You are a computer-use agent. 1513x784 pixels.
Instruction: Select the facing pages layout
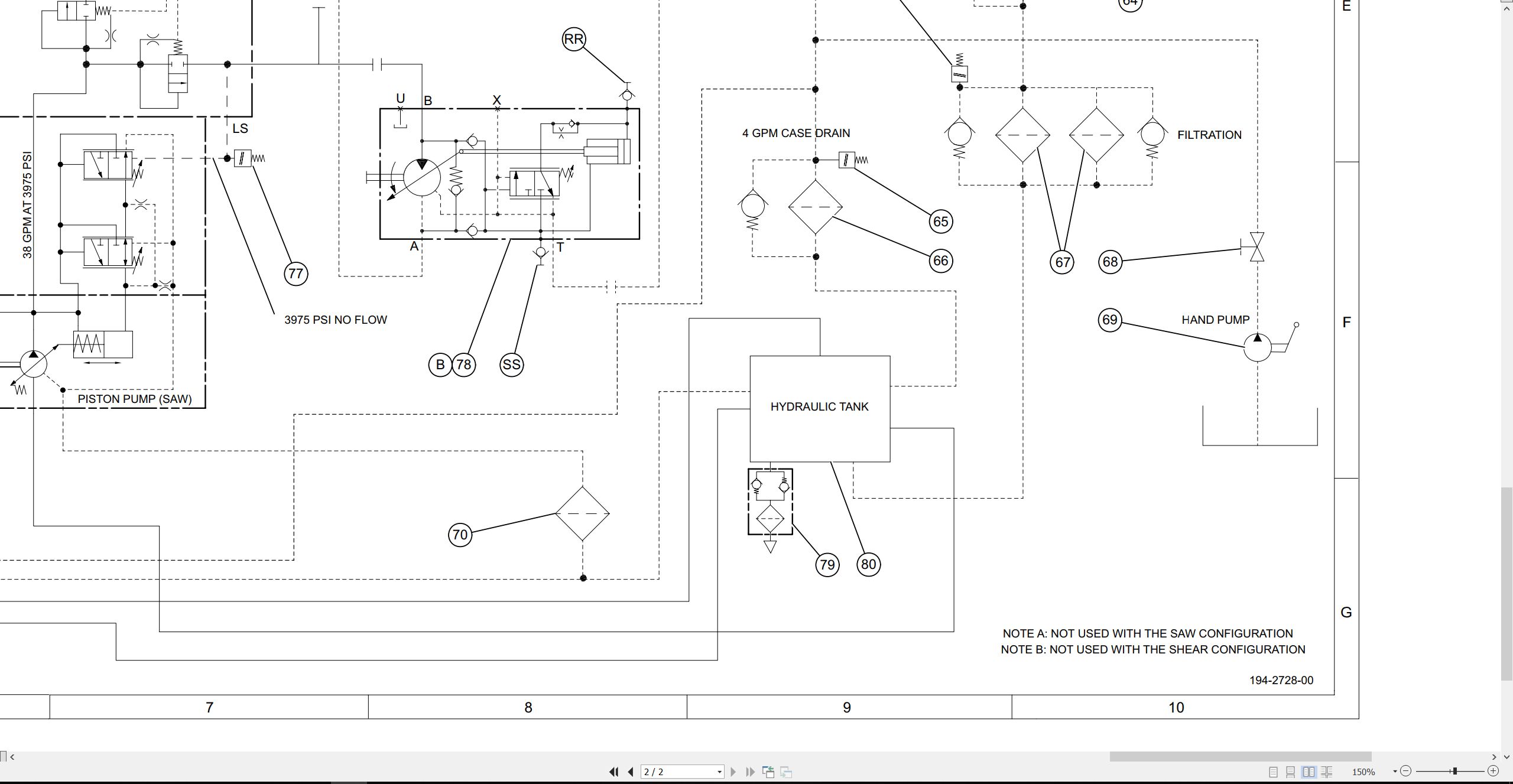pos(1309,772)
